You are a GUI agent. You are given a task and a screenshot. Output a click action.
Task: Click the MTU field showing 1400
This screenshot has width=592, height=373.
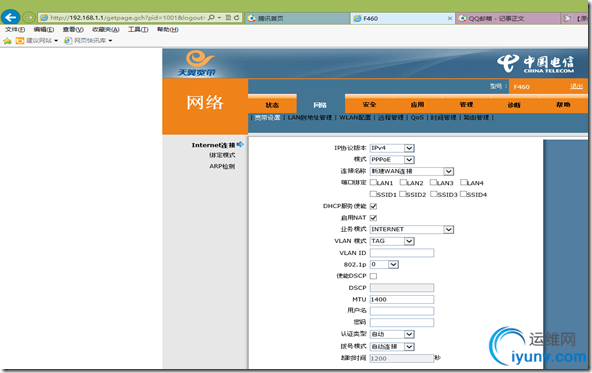402,299
